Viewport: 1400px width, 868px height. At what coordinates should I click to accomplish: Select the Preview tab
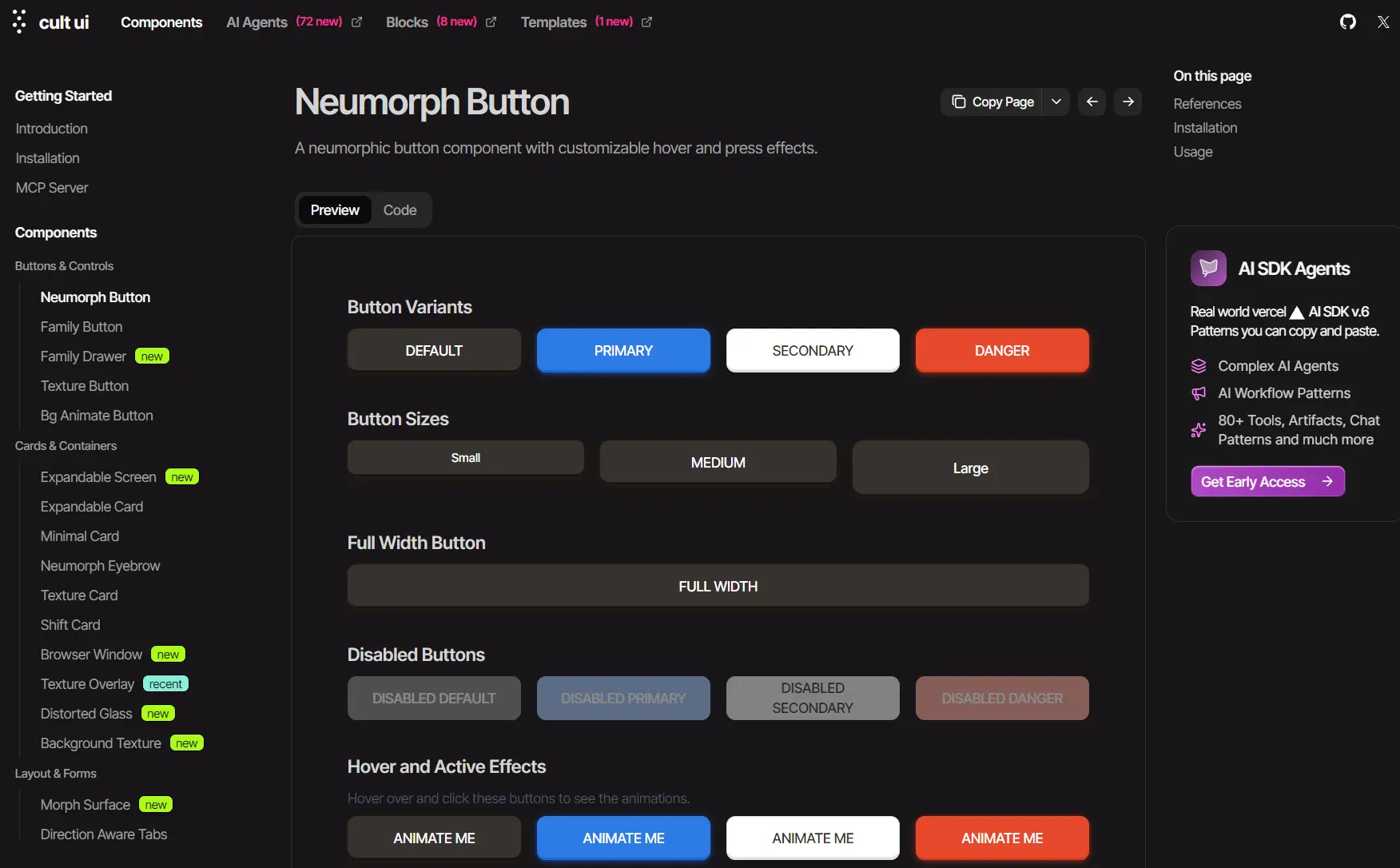(335, 210)
